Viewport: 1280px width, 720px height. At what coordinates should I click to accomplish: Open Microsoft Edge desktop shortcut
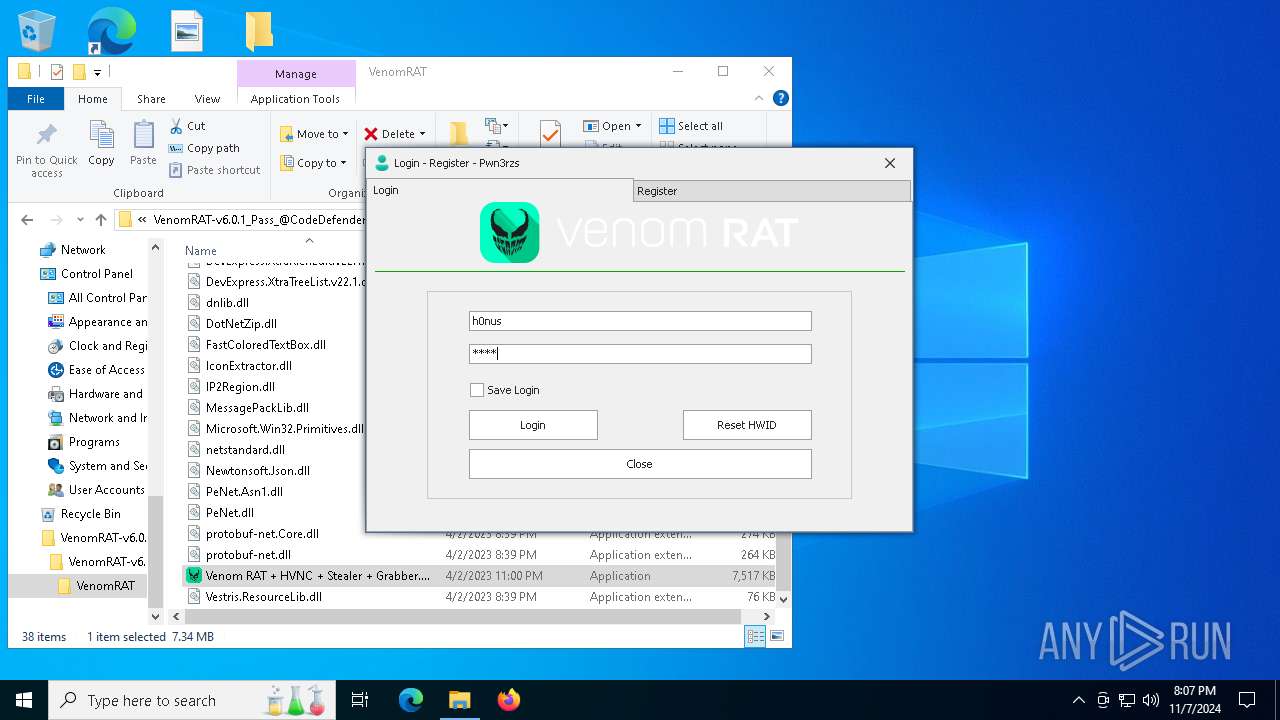111,30
